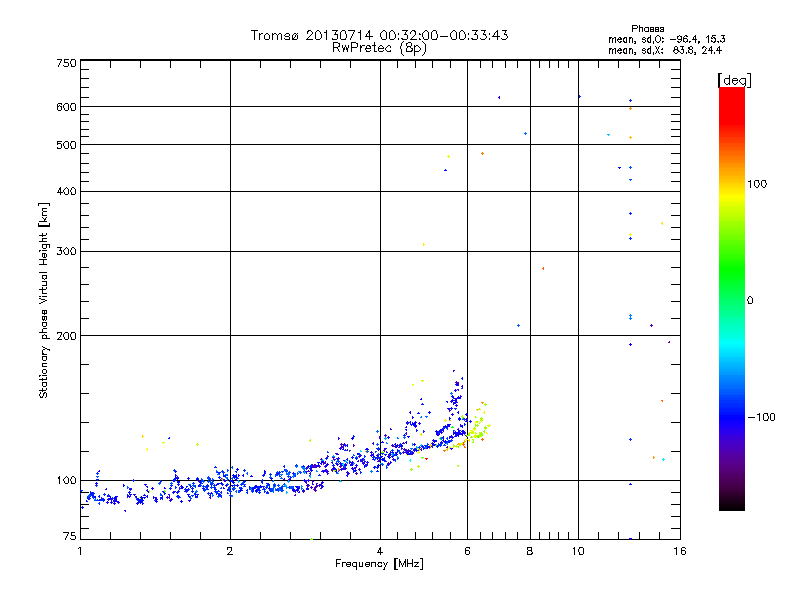Click y-axis tick label "100"
Screen dimensions: 800x600
point(66,481)
